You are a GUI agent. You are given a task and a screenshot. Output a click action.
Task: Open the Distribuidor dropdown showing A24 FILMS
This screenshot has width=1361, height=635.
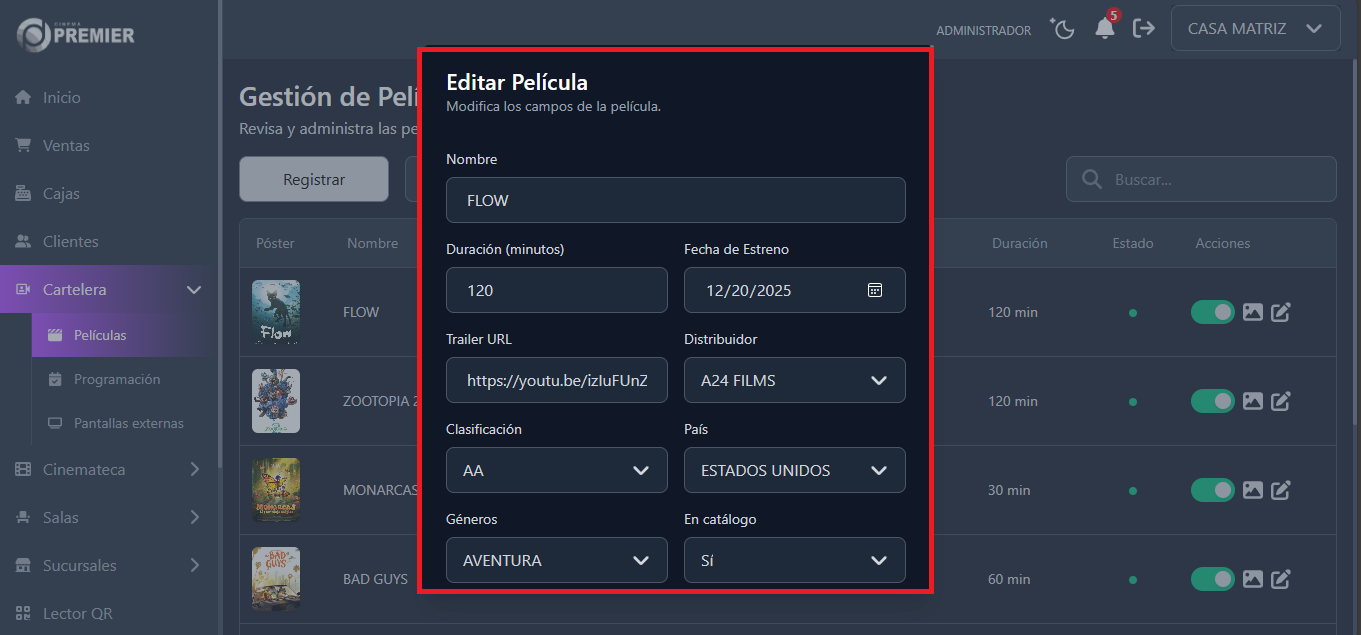pos(794,380)
